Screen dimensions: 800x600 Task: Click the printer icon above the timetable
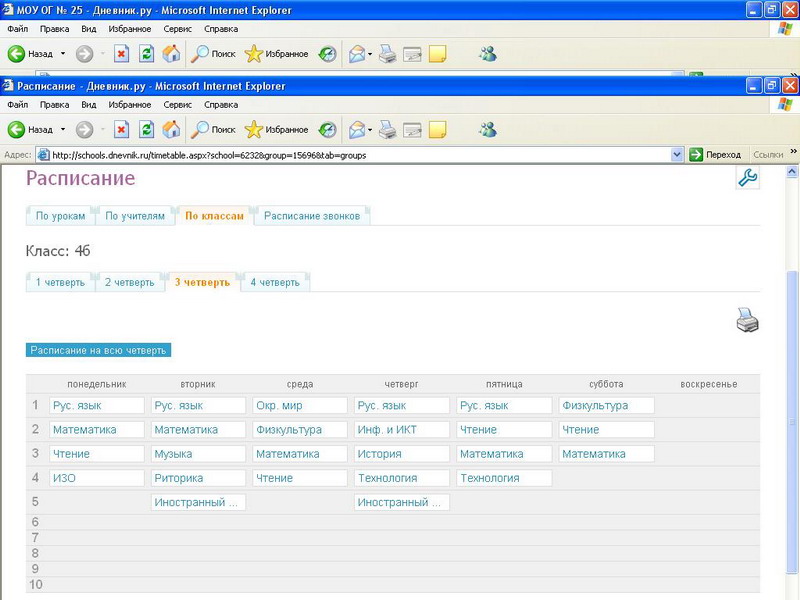pos(747,321)
